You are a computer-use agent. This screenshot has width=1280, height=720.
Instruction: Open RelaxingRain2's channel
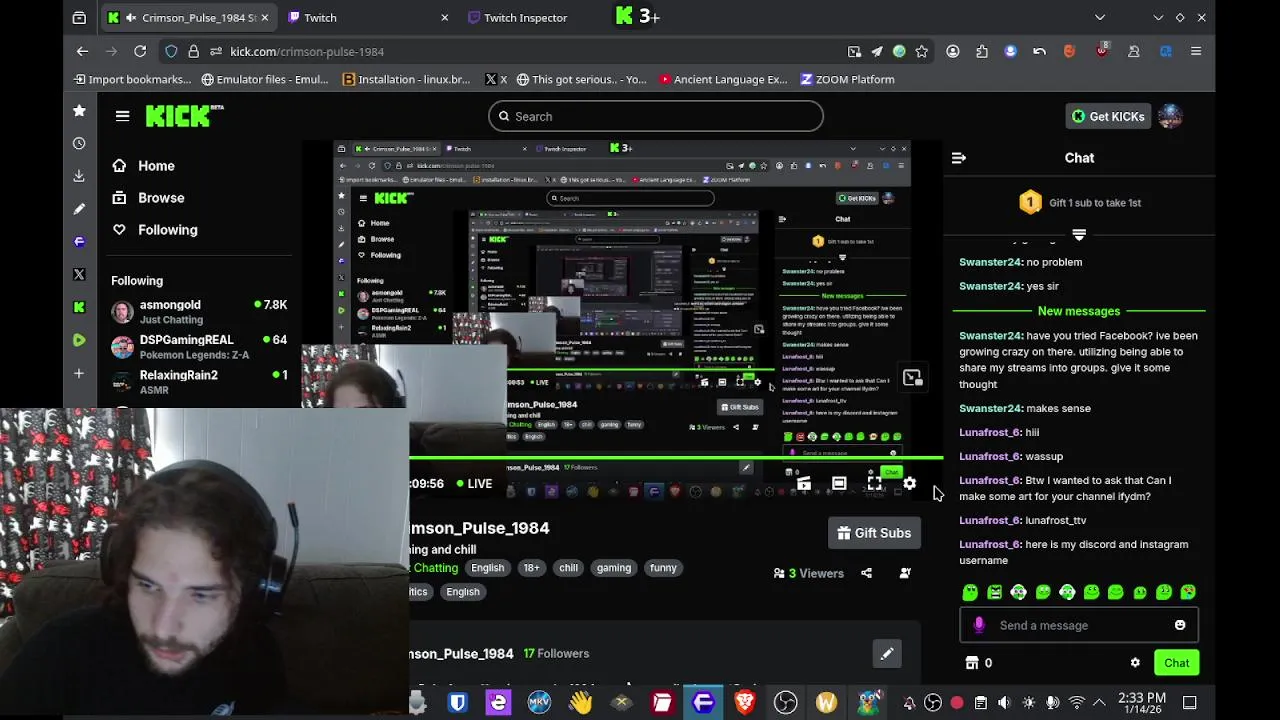(x=199, y=382)
